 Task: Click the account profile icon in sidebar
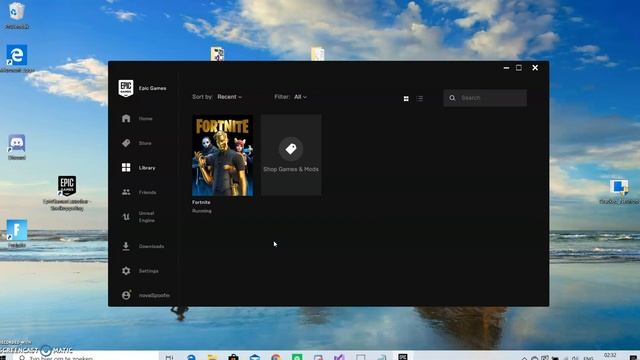click(126, 295)
